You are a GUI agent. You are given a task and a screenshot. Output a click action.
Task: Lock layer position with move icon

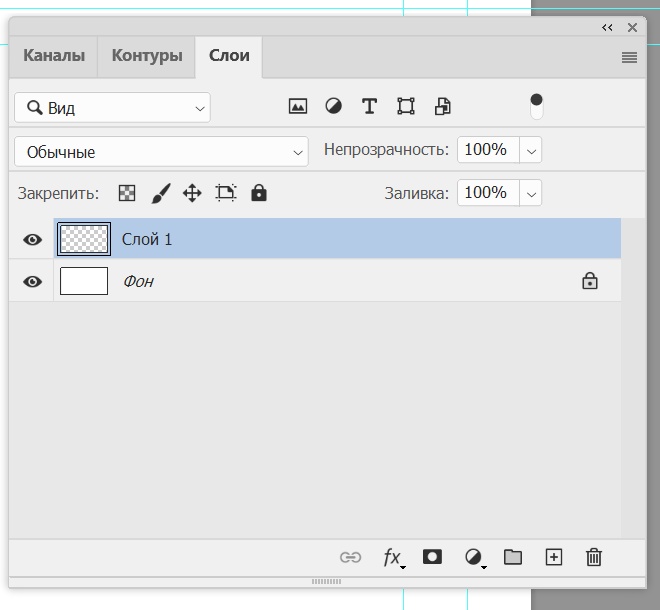tap(192, 193)
